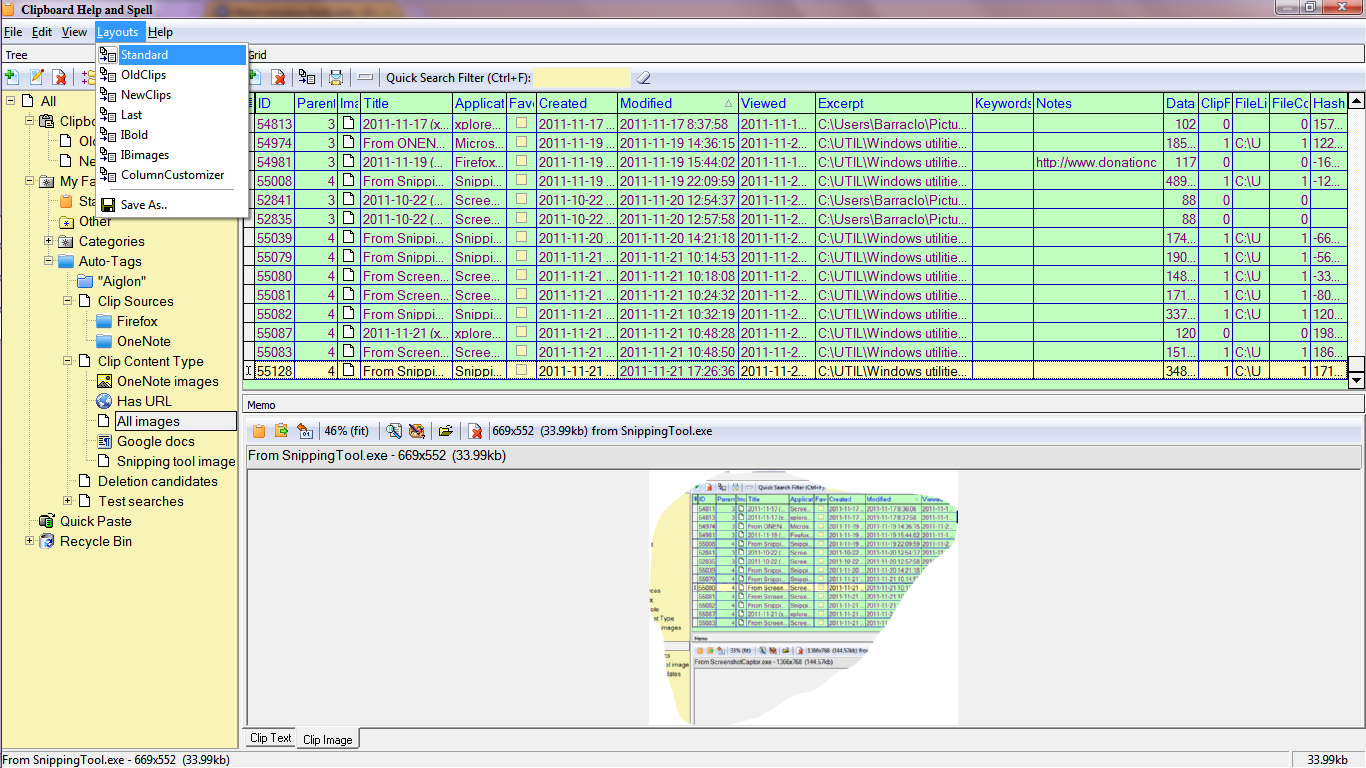Toggle Favorite checkbox for clip 55087
Viewport: 1366px width, 768px height.
tap(521, 333)
